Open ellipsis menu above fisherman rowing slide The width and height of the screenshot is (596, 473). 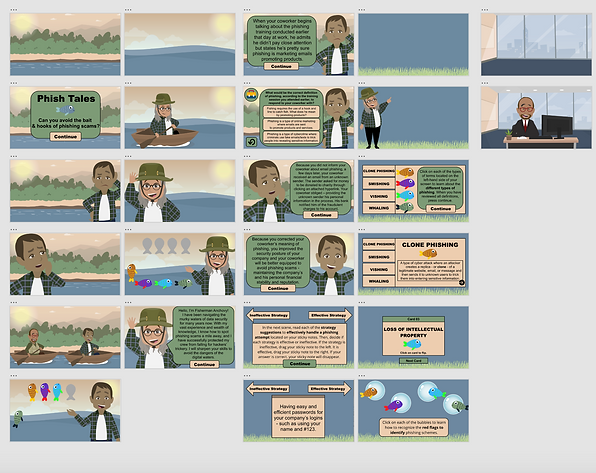[128, 83]
